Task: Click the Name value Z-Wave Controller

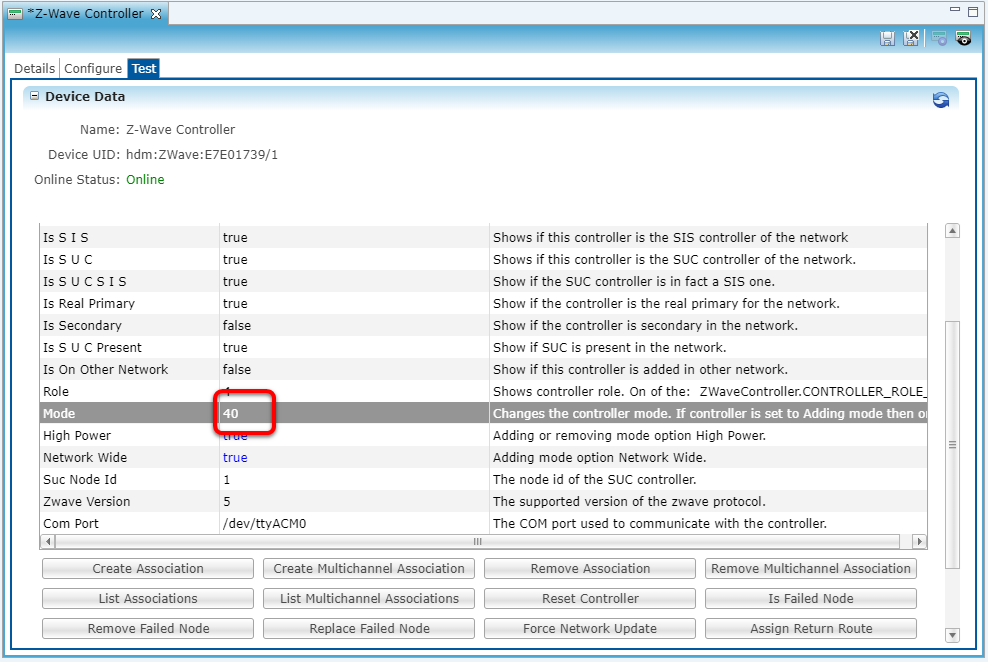Action: (180, 129)
